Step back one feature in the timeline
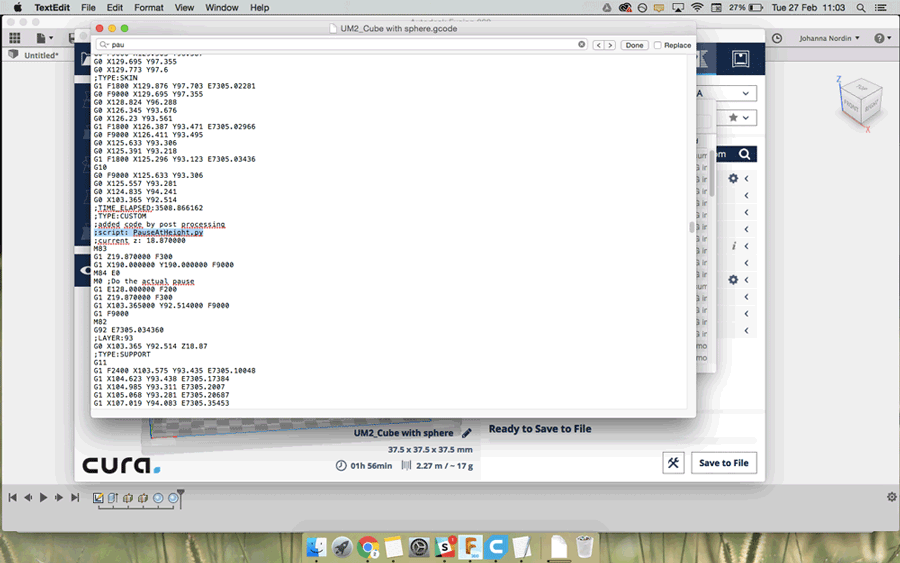The image size is (900, 563). pos(28,498)
